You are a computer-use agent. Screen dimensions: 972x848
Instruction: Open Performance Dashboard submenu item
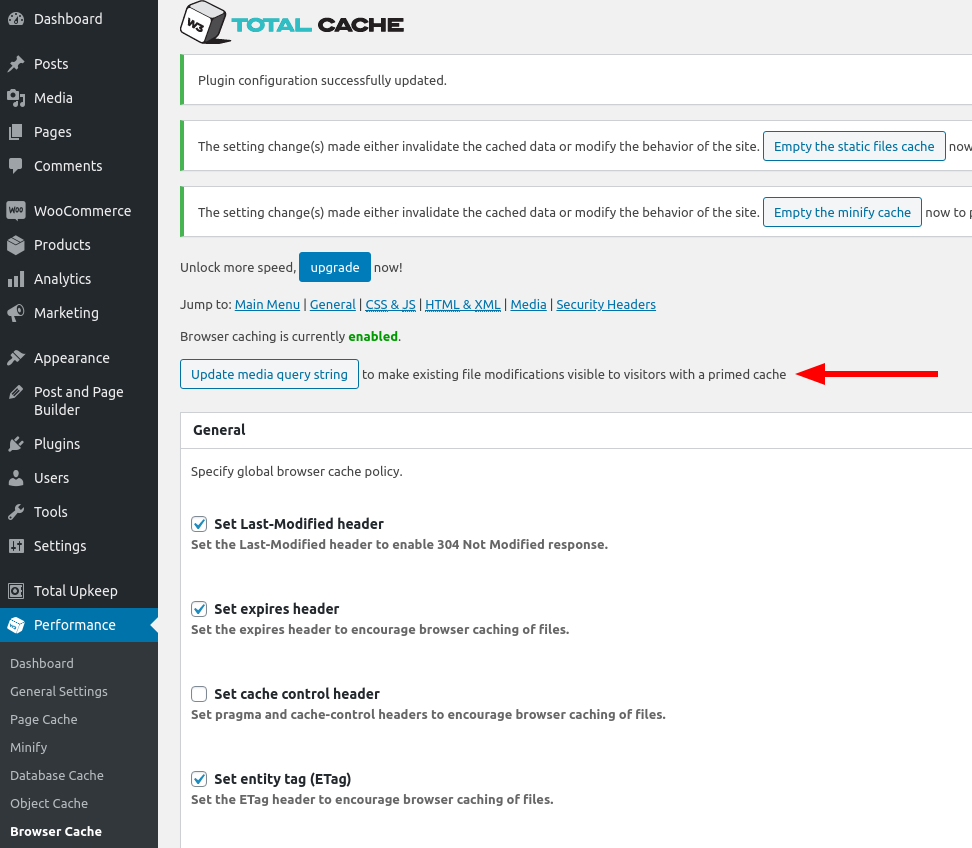pyautogui.click(x=42, y=663)
